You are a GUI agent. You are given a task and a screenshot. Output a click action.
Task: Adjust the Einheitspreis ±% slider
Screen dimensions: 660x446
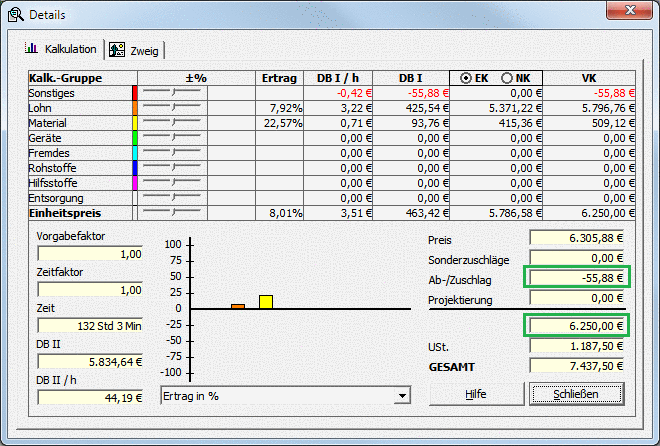tap(172, 212)
